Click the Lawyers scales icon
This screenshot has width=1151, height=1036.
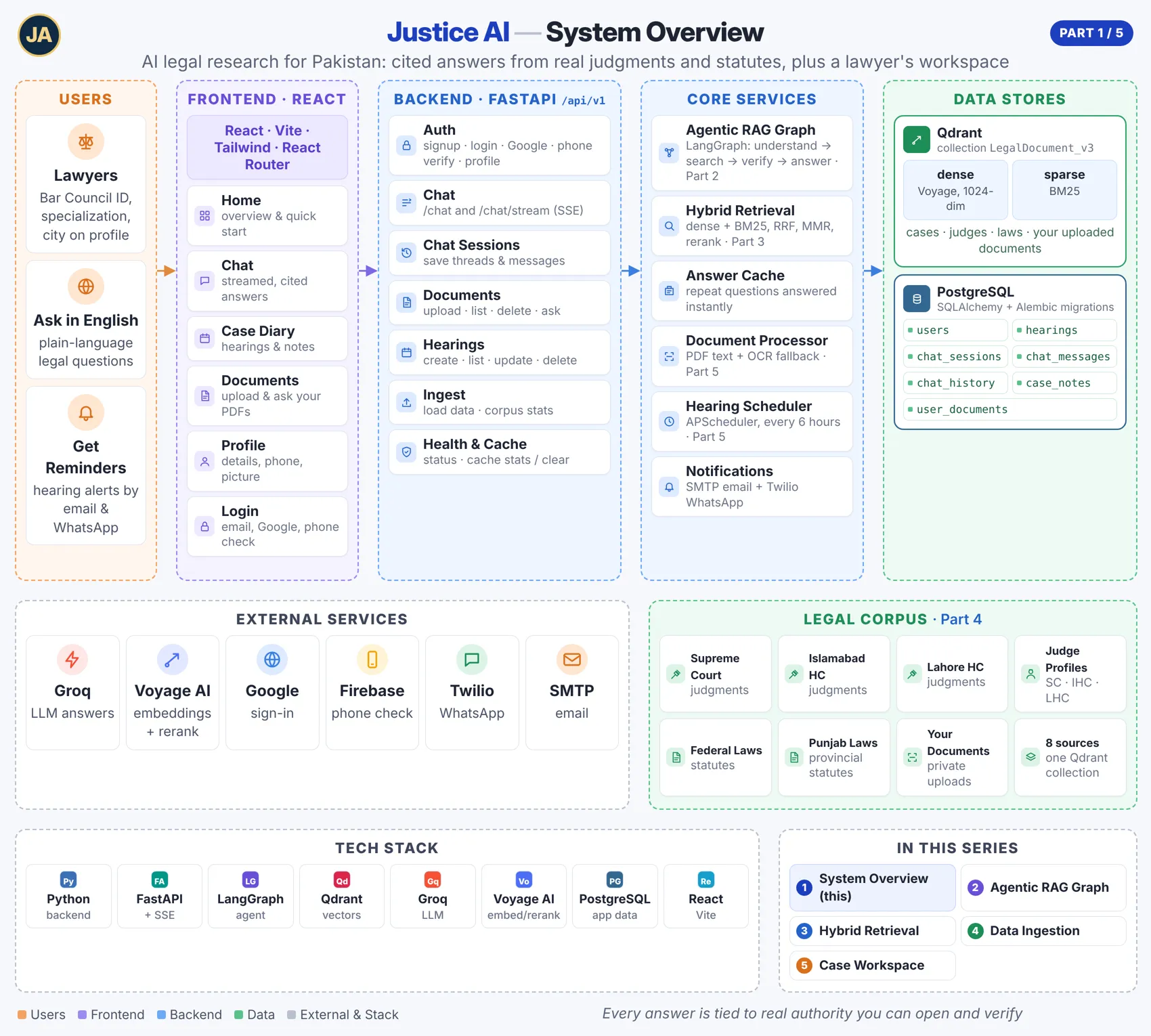tap(86, 142)
